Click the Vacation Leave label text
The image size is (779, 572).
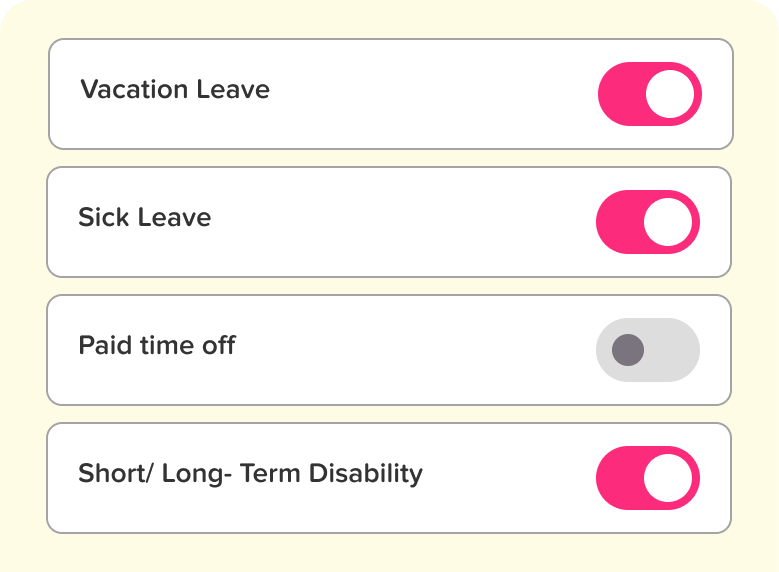pos(175,90)
